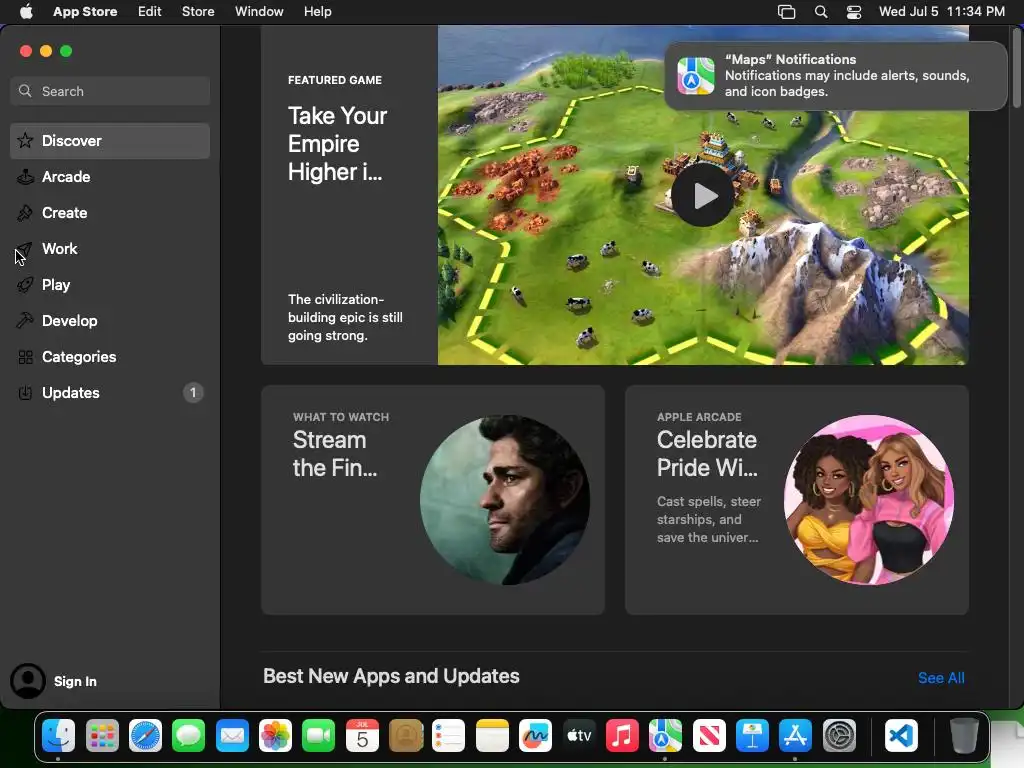The height and width of the screenshot is (768, 1024).
Task: Open the Discover section in sidebar
Action: pyautogui.click(x=110, y=140)
